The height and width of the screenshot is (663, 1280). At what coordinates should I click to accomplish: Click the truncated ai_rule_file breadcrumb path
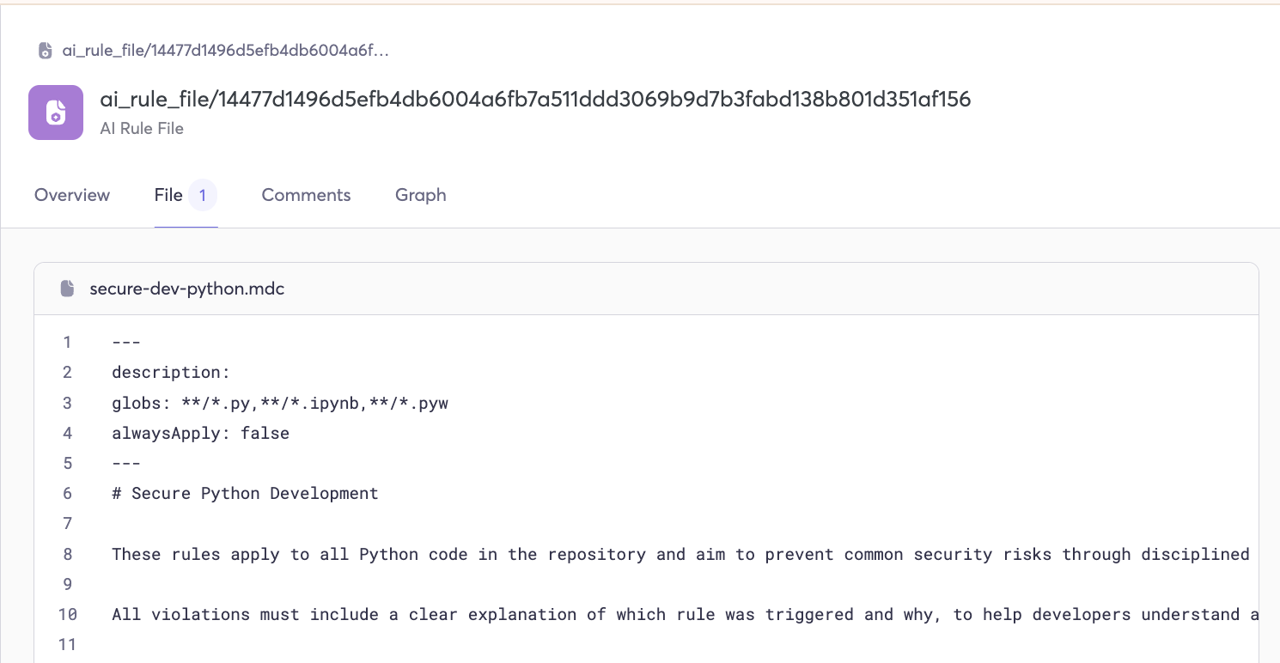coord(225,51)
